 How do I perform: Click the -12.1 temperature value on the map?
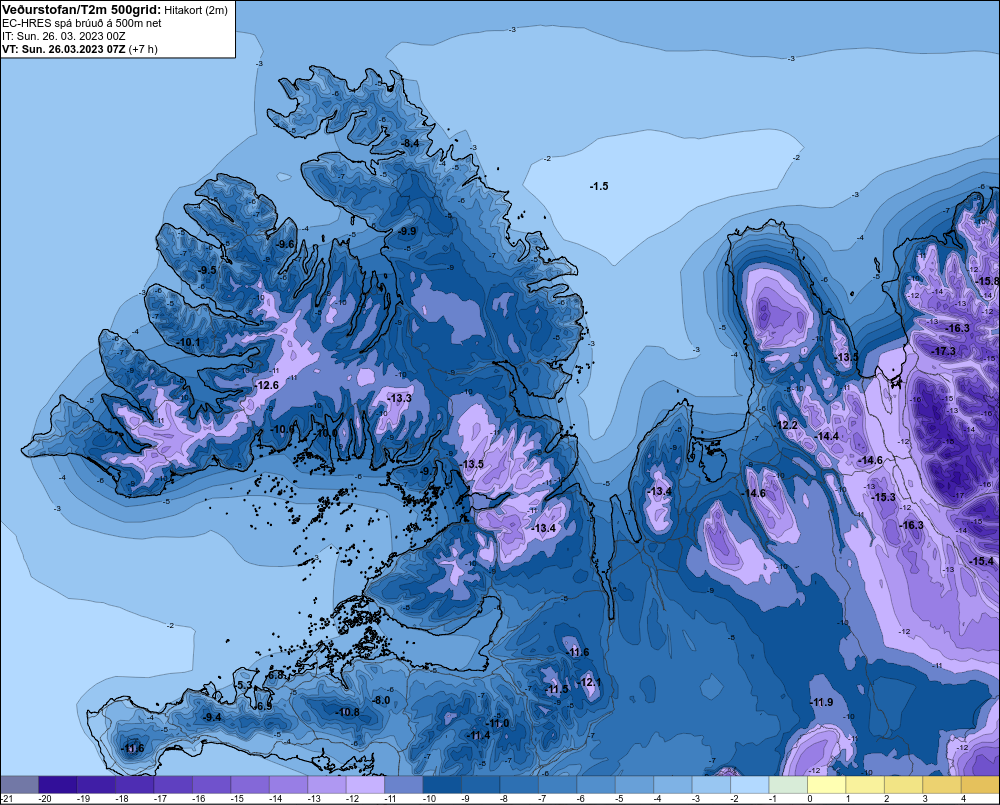(x=589, y=682)
